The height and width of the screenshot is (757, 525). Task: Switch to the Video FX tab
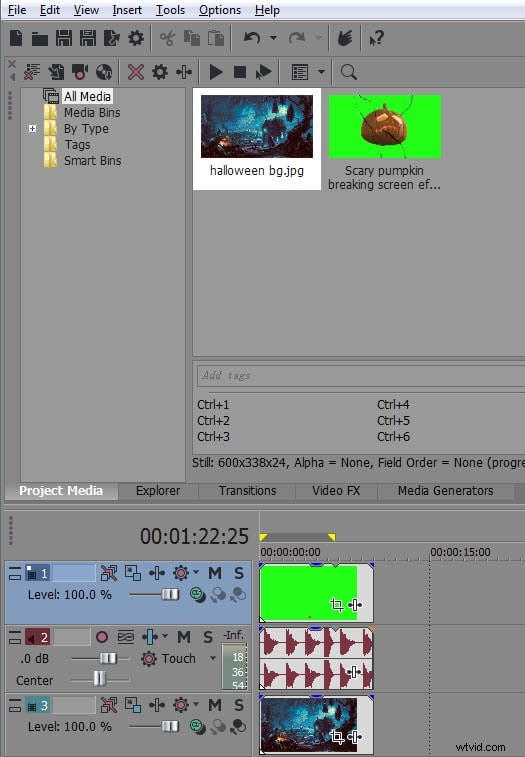click(x=336, y=491)
